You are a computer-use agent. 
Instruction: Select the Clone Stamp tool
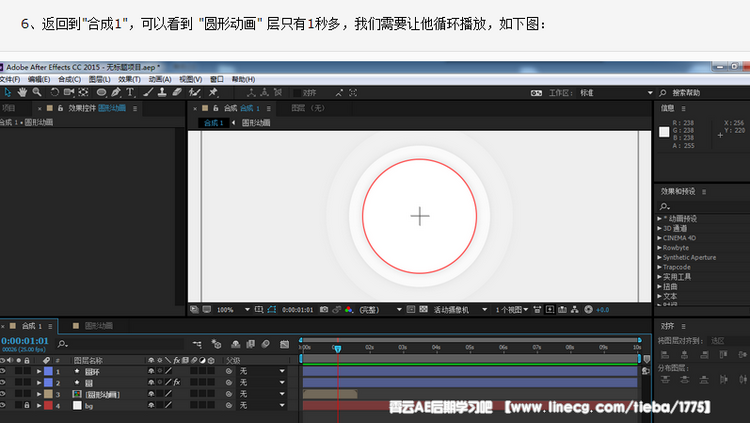(x=162, y=92)
